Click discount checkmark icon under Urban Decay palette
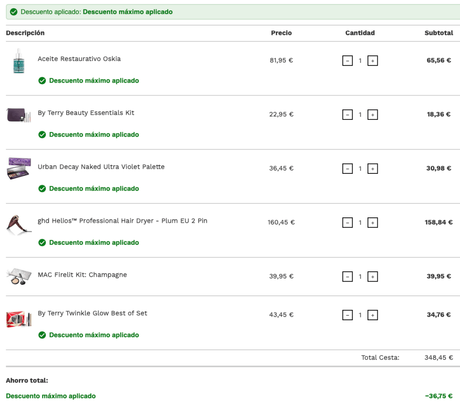 point(42,189)
